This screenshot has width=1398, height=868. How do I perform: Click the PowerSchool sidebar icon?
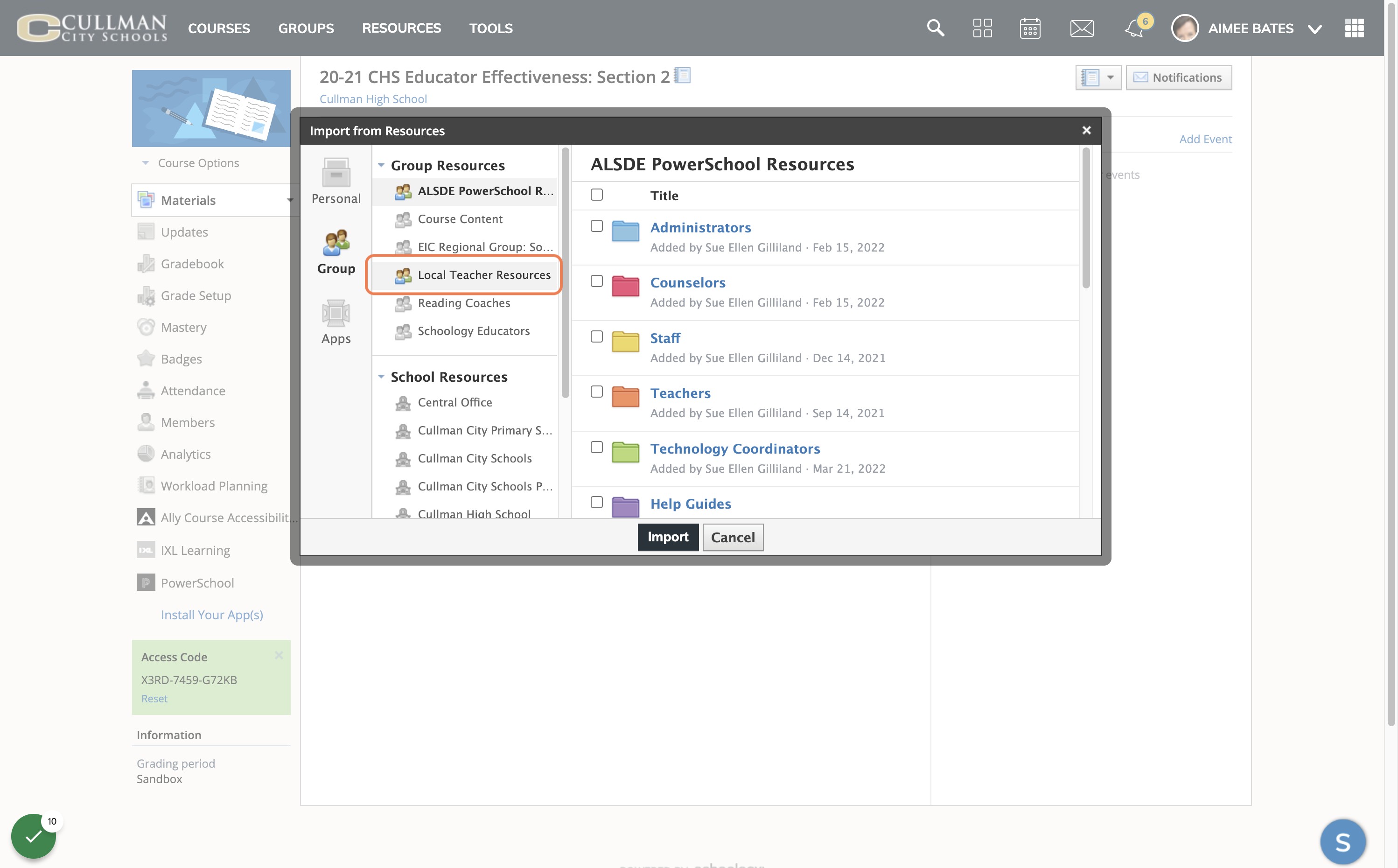(x=146, y=582)
